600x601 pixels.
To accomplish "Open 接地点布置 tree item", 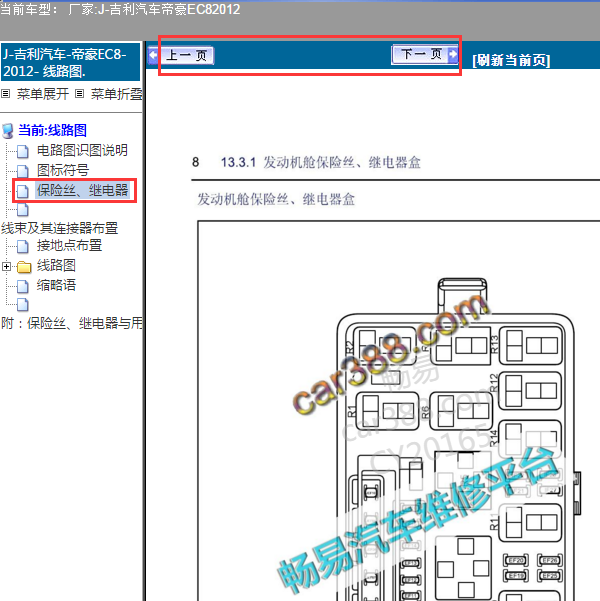I will [69, 245].
